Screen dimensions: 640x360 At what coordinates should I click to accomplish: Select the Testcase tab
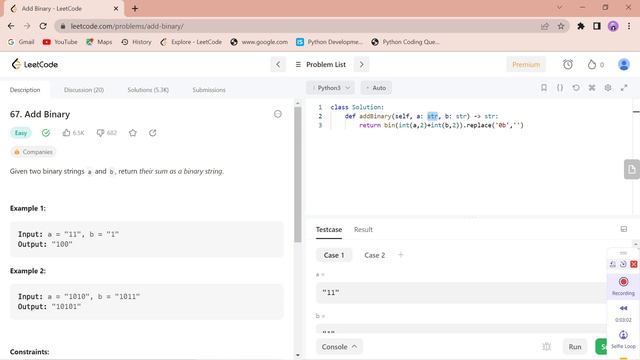329,229
